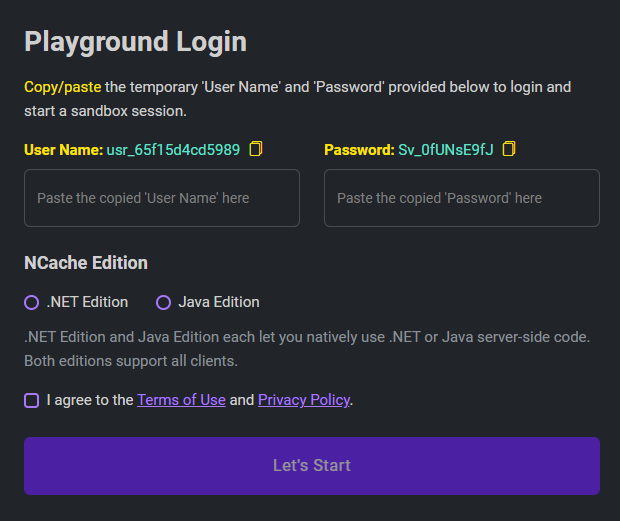
Task: Copy the temporary User Name to clipboard
Action: click(256, 149)
